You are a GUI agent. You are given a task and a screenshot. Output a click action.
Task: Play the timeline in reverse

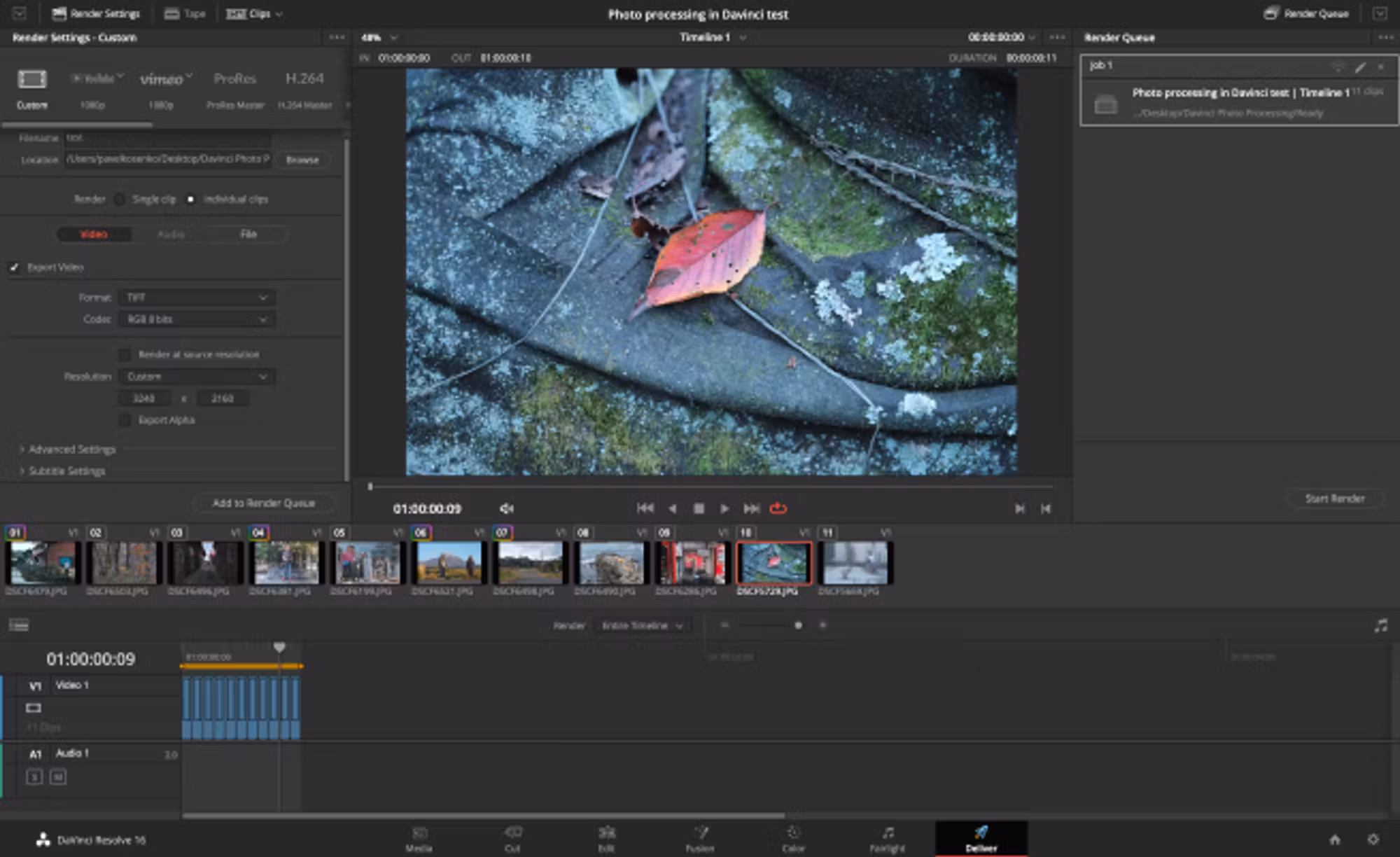tap(672, 508)
